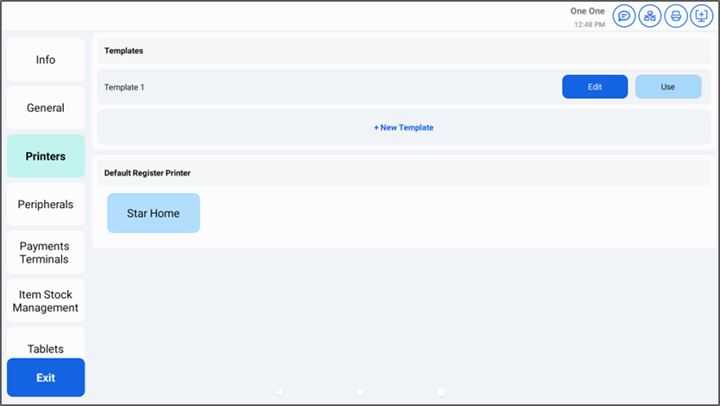Tap the Android back navigation arrow
The height and width of the screenshot is (406, 720).
pos(280,392)
